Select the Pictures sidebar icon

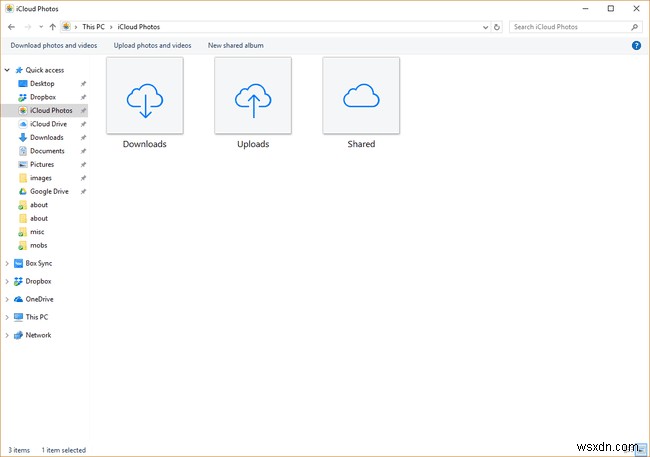pyautogui.click(x=23, y=165)
